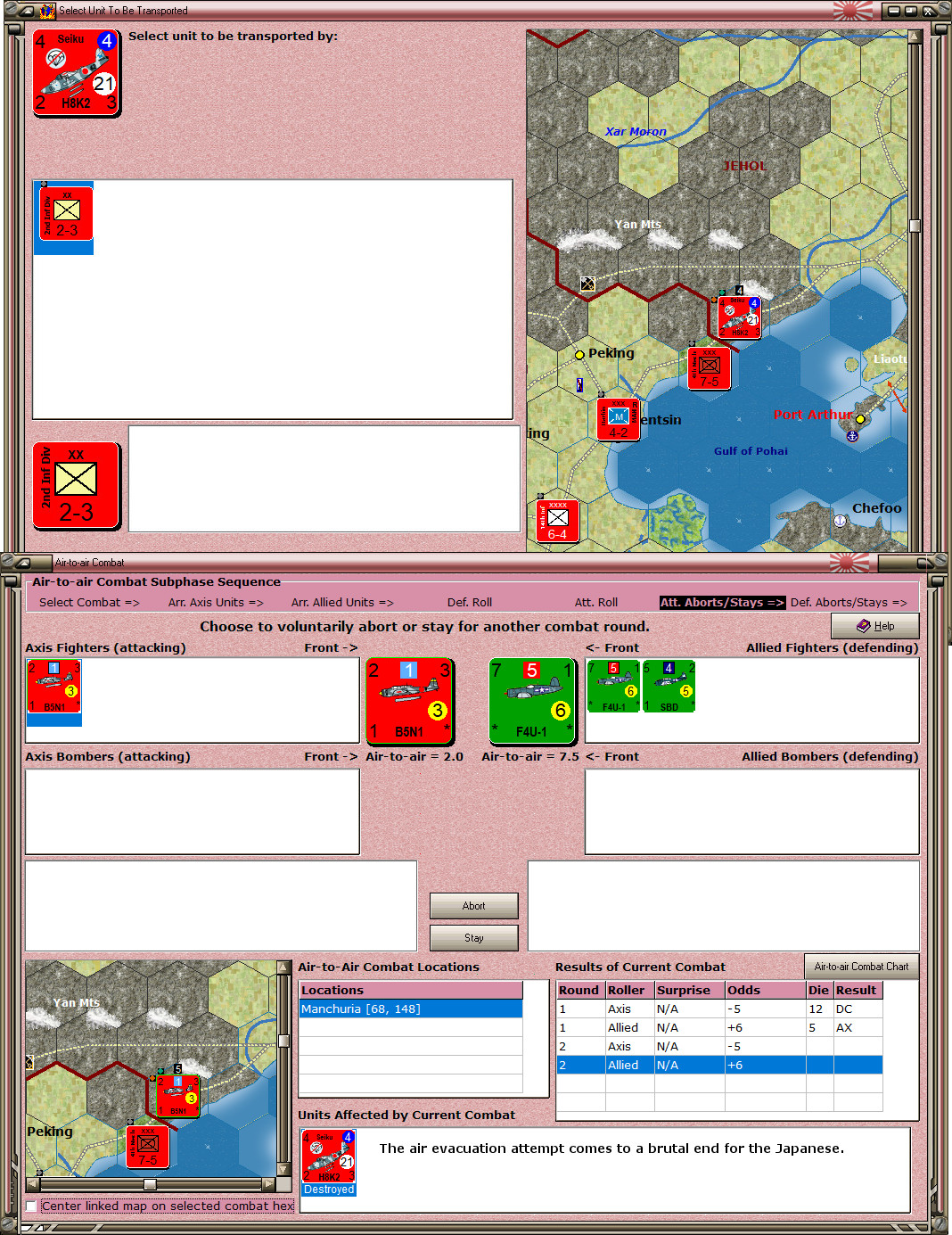Click the Att. Aborts/Stays sequence step
This screenshot has width=952, height=1235.
click(x=722, y=603)
